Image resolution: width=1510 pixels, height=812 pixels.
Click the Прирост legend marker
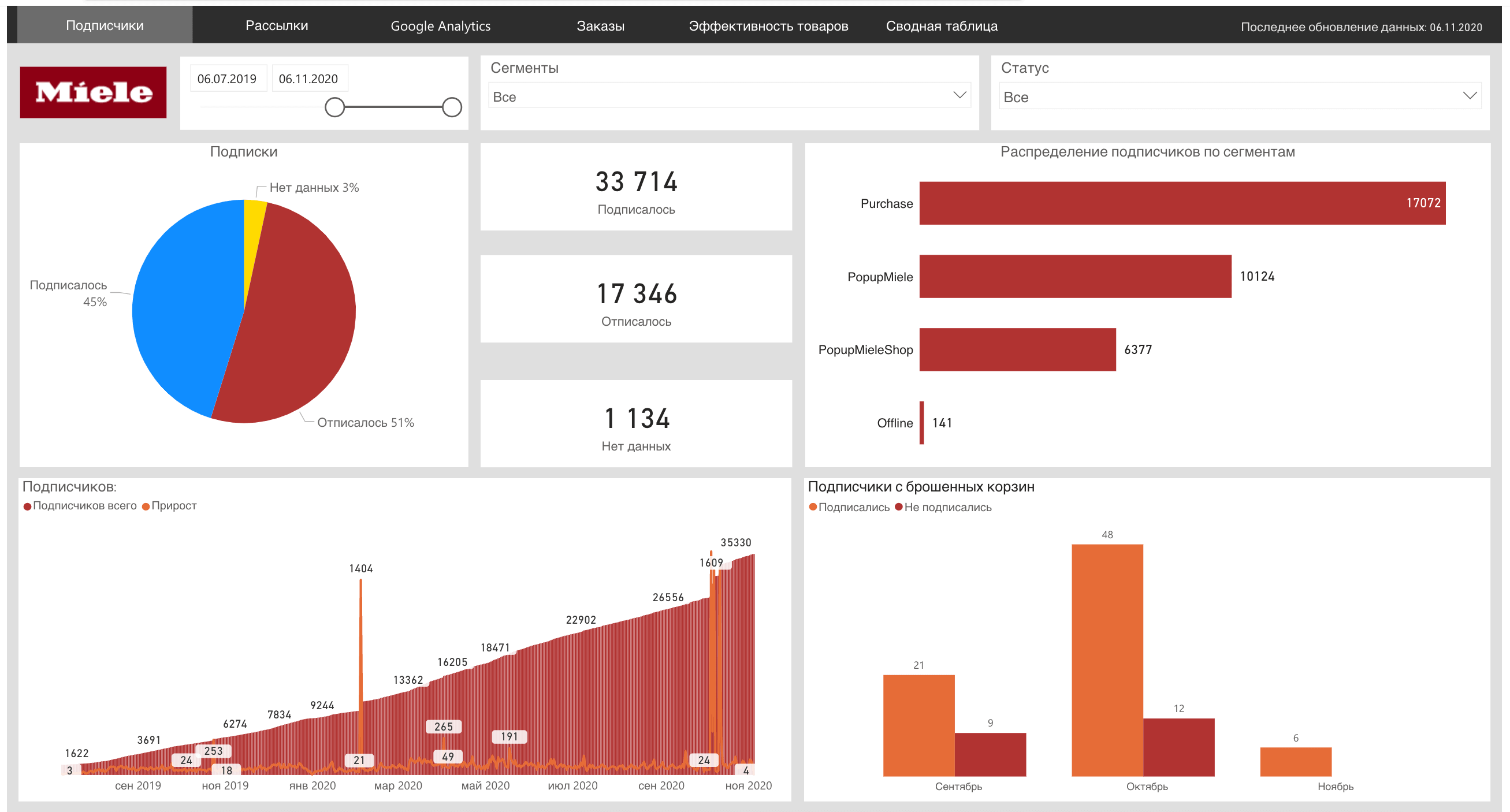tap(146, 506)
